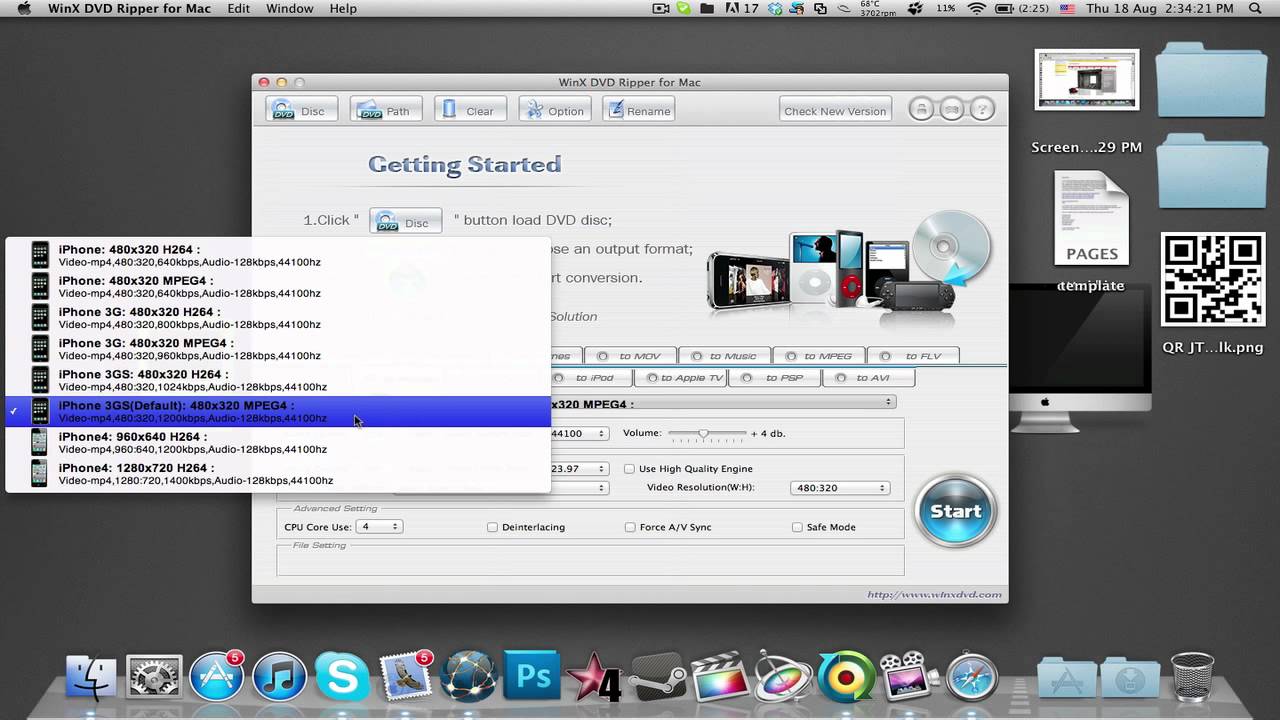This screenshot has height=720, width=1280.
Task: Select the 'to MPEG' output option
Action: [x=819, y=355]
